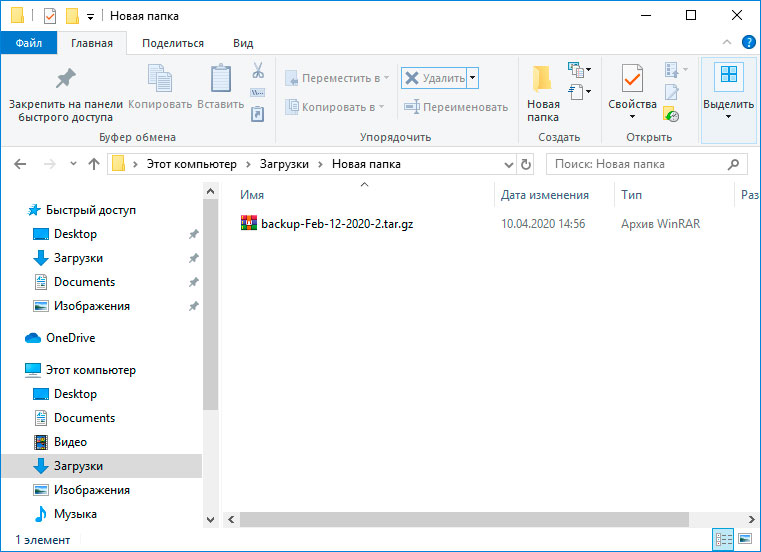The image size is (761, 552).
Task: Click the Copy path icon
Action: [x=257, y=92]
